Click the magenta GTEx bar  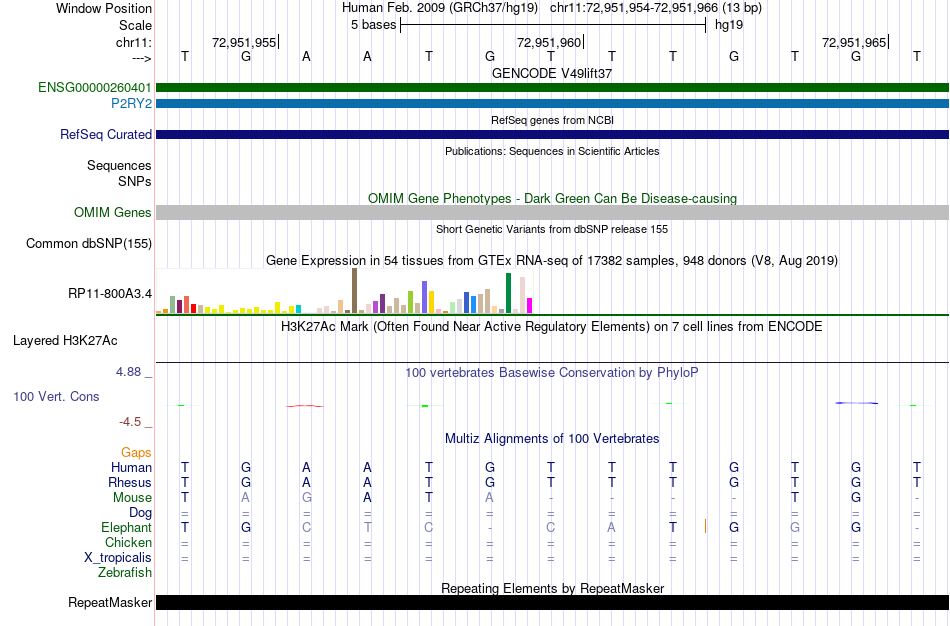(x=530, y=305)
